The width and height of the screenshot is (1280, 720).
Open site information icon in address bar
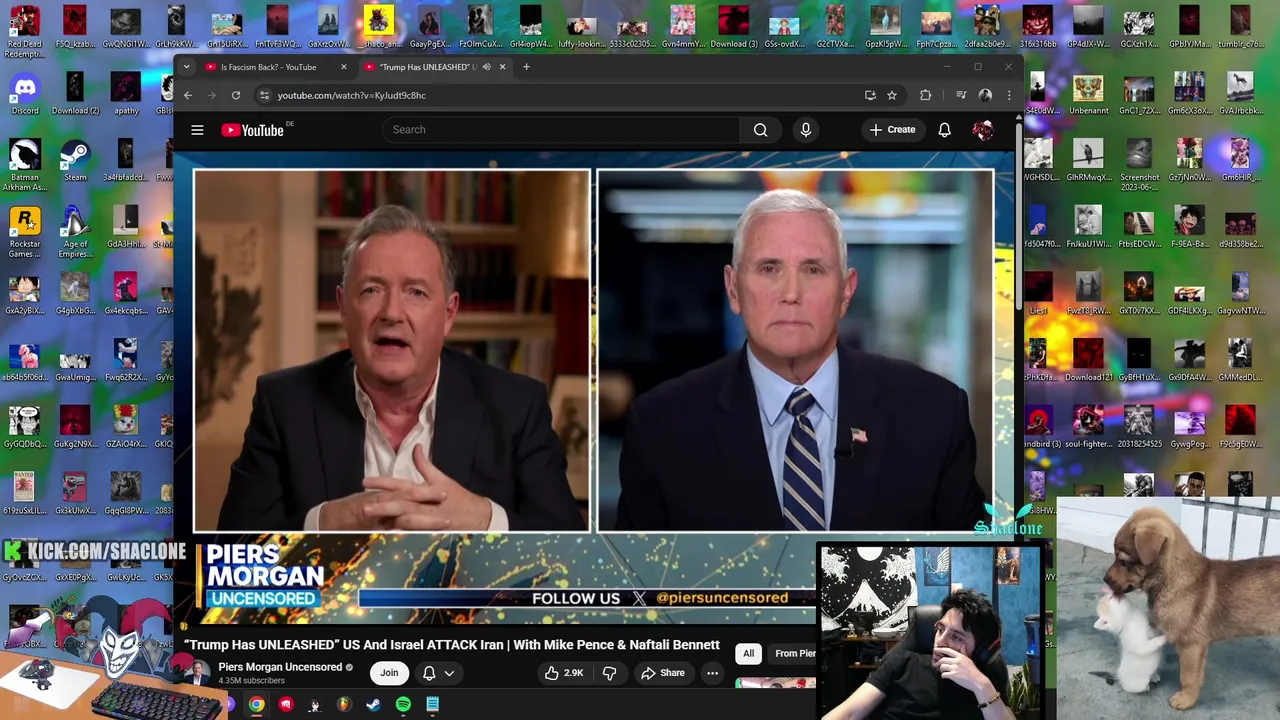point(264,95)
